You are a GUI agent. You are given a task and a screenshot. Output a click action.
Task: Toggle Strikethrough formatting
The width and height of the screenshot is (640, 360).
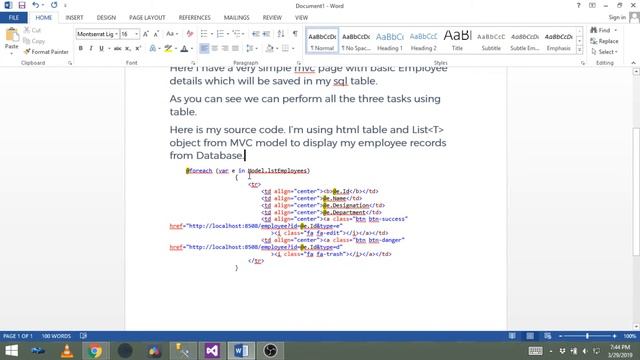pyautogui.click(x=118, y=49)
